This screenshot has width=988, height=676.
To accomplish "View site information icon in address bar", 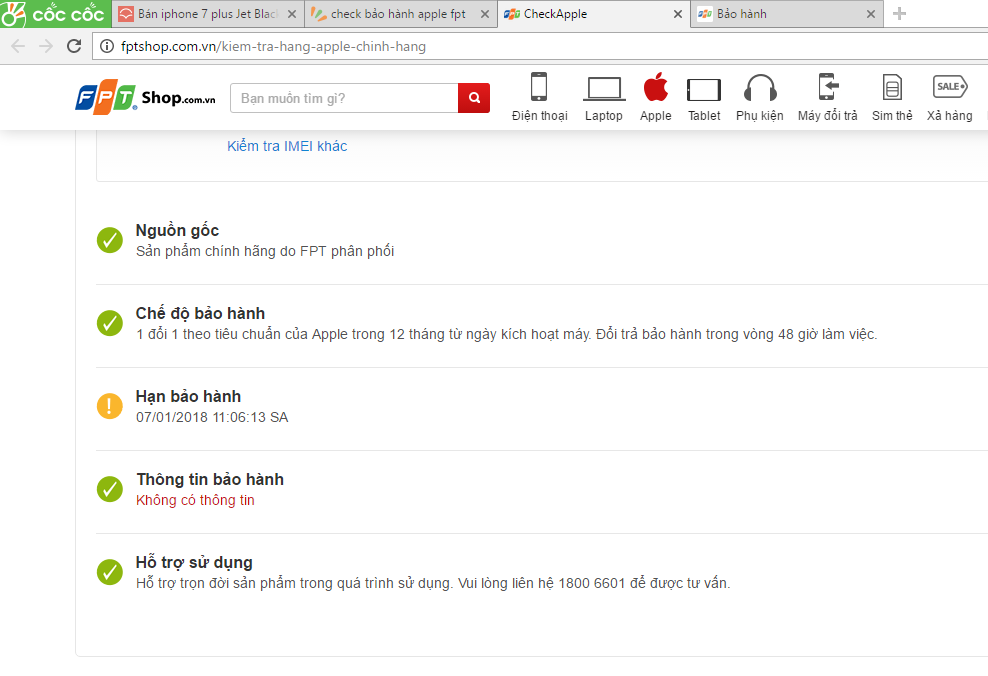I will (107, 46).
